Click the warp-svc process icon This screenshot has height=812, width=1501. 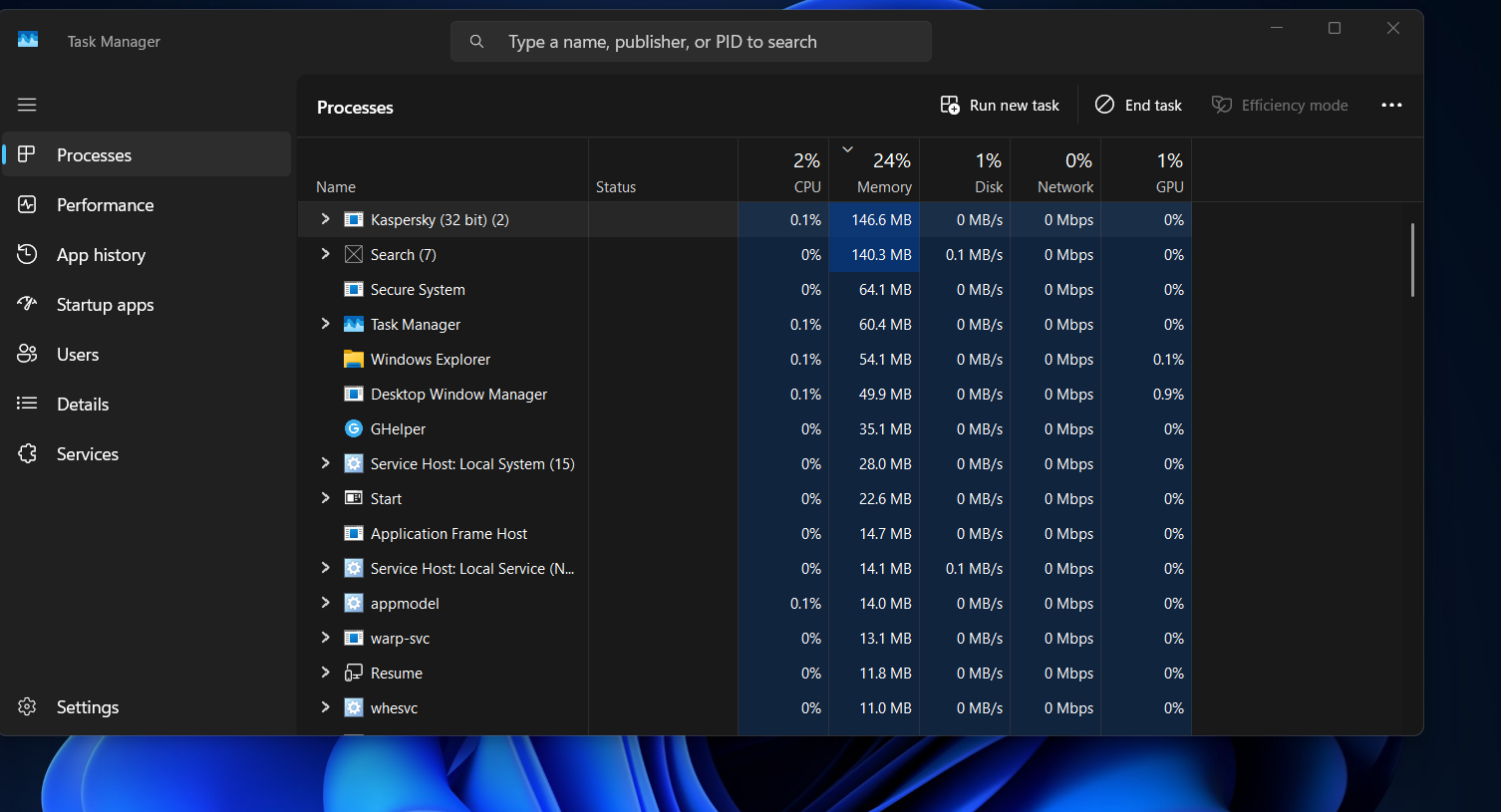[x=353, y=638]
